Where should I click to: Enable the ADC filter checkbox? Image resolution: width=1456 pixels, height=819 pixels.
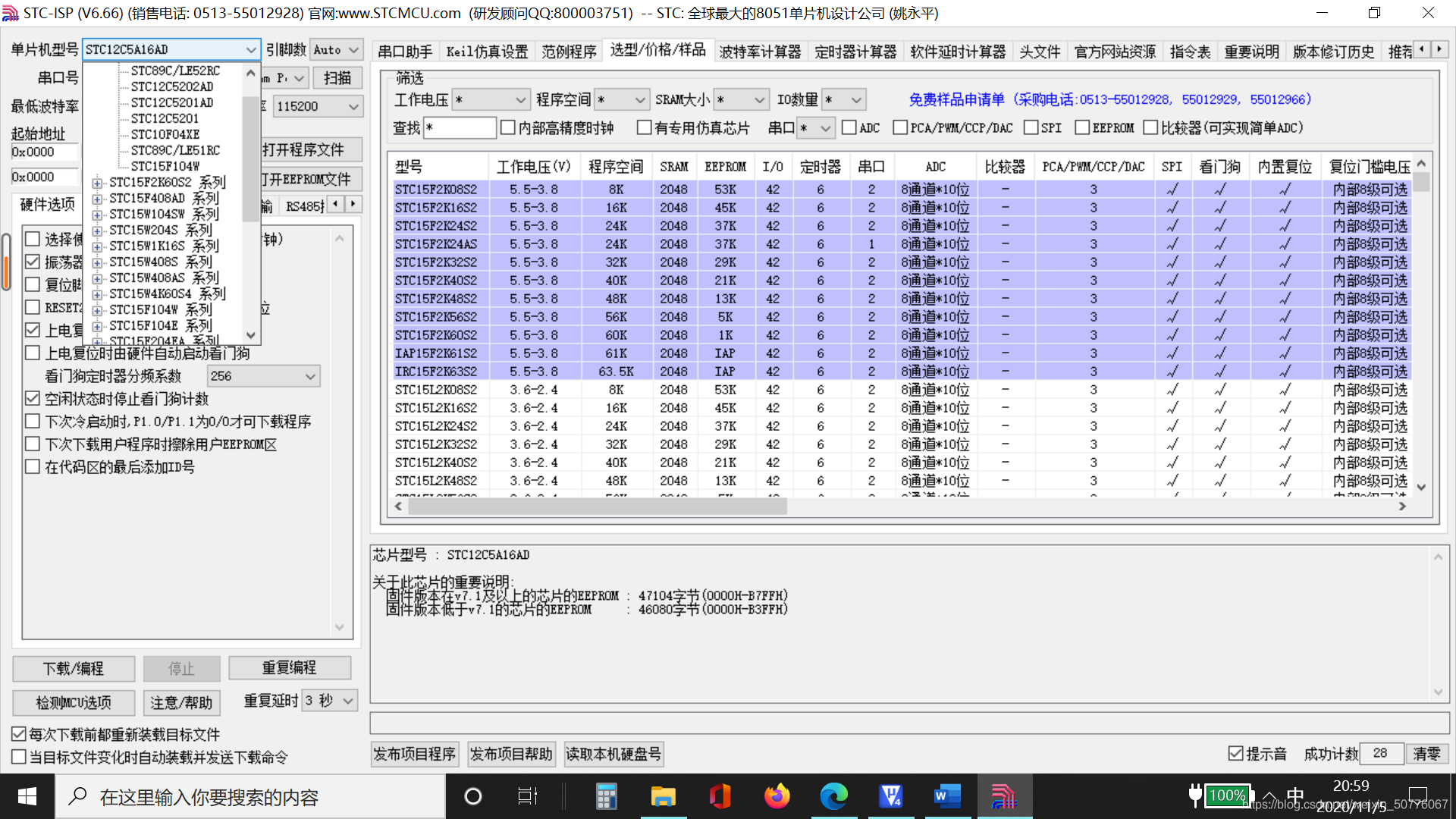849,128
